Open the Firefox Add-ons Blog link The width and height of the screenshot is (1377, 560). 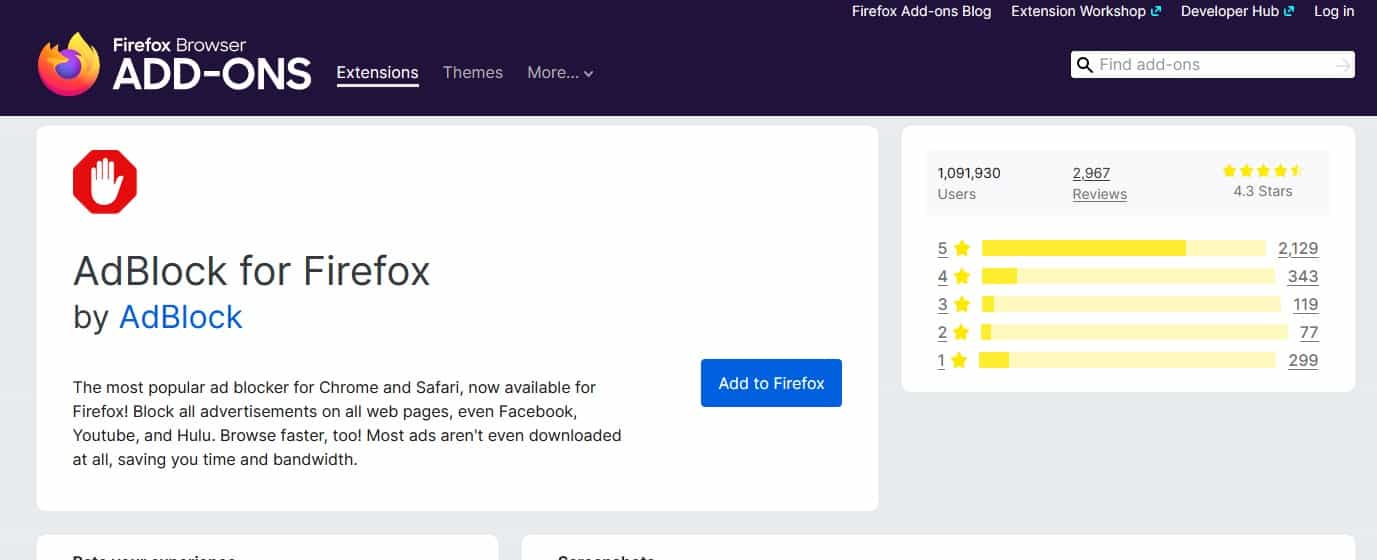click(921, 11)
